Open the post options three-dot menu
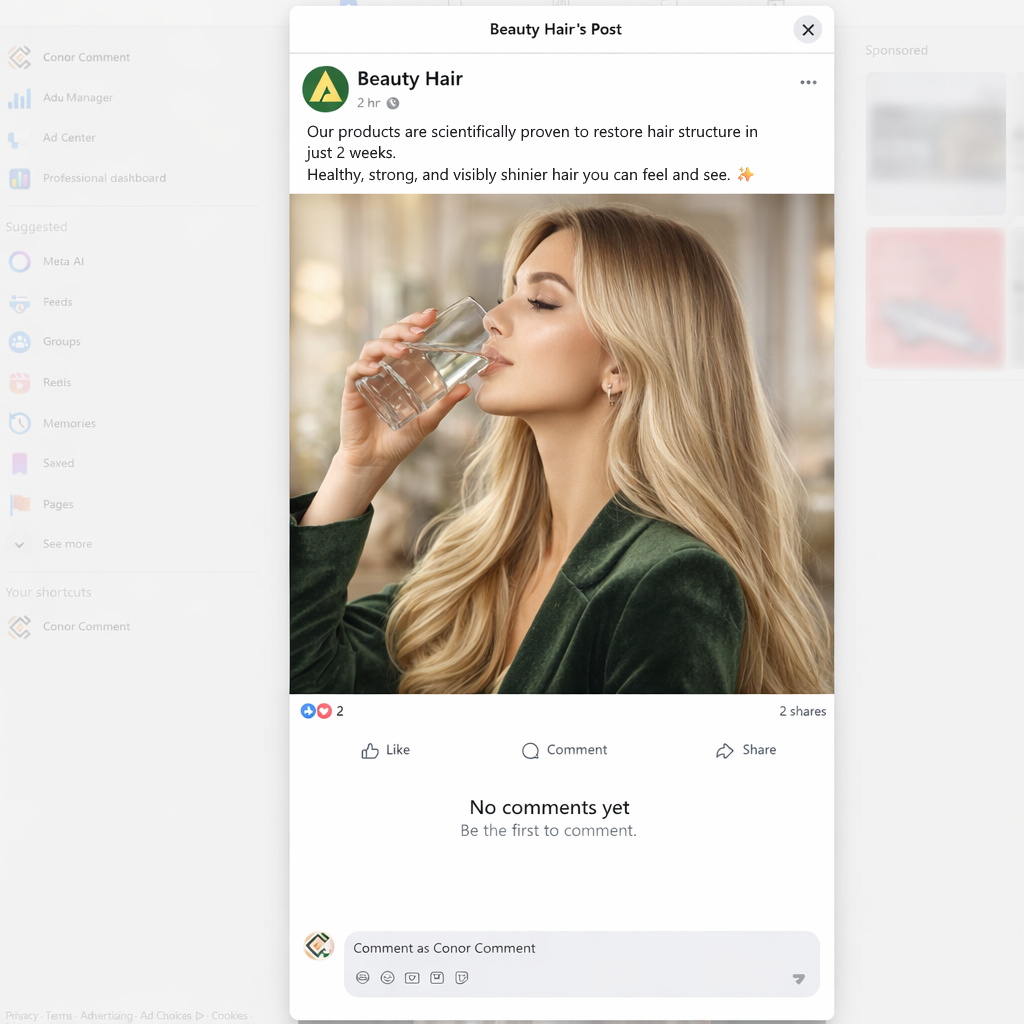Screen dimensions: 1024x1024 [x=808, y=82]
